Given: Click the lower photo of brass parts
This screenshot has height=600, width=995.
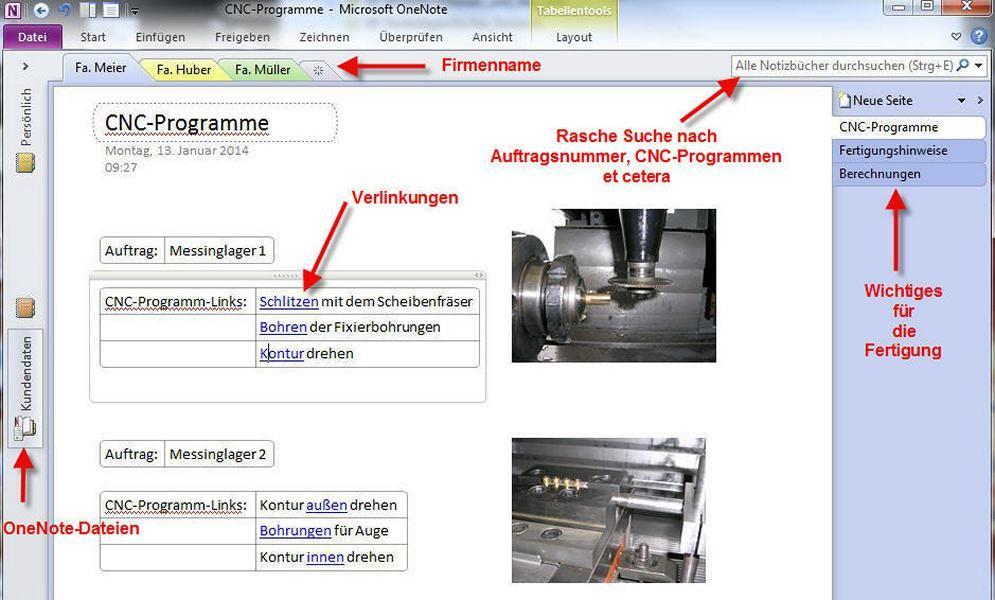Looking at the screenshot, I should pos(609,510).
